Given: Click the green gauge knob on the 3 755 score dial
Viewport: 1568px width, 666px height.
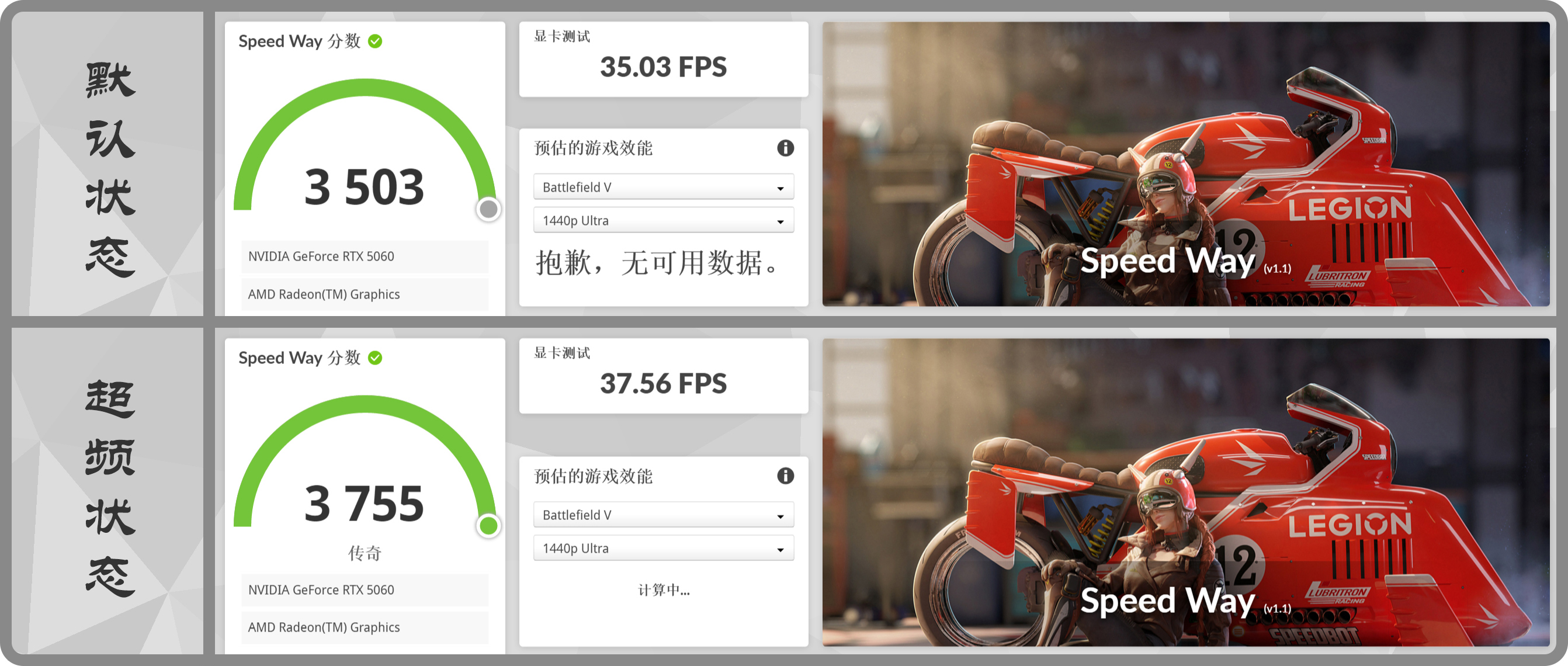Looking at the screenshot, I should click(x=488, y=525).
